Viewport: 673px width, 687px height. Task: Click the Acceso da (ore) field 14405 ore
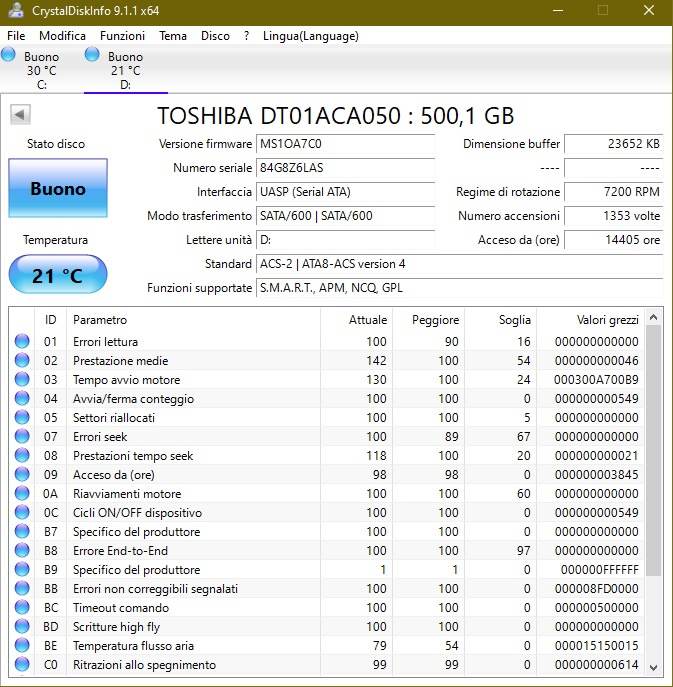[x=613, y=240]
